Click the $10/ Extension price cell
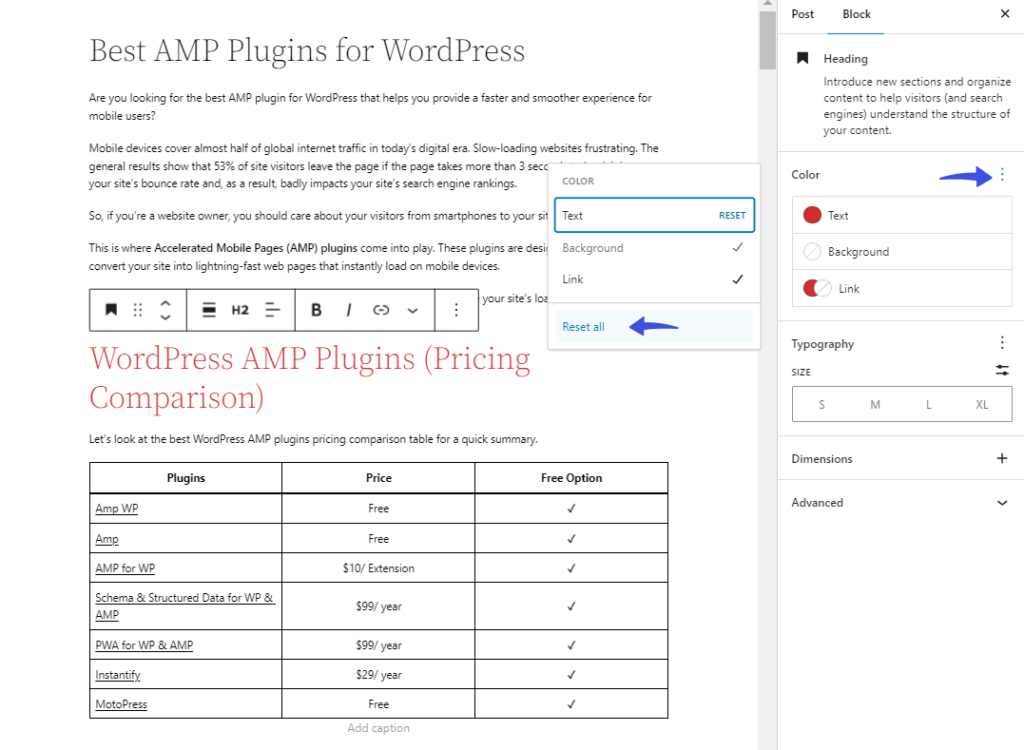Image resolution: width=1024 pixels, height=750 pixels. point(379,568)
